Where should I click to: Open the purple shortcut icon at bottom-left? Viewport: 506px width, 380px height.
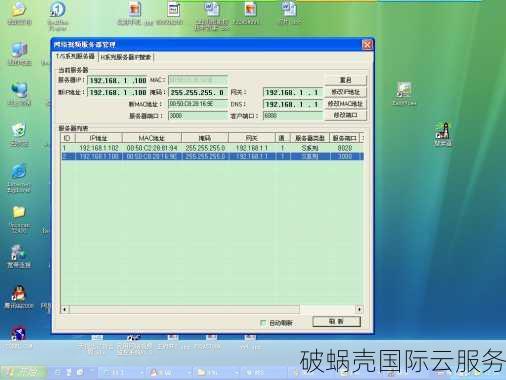18,333
